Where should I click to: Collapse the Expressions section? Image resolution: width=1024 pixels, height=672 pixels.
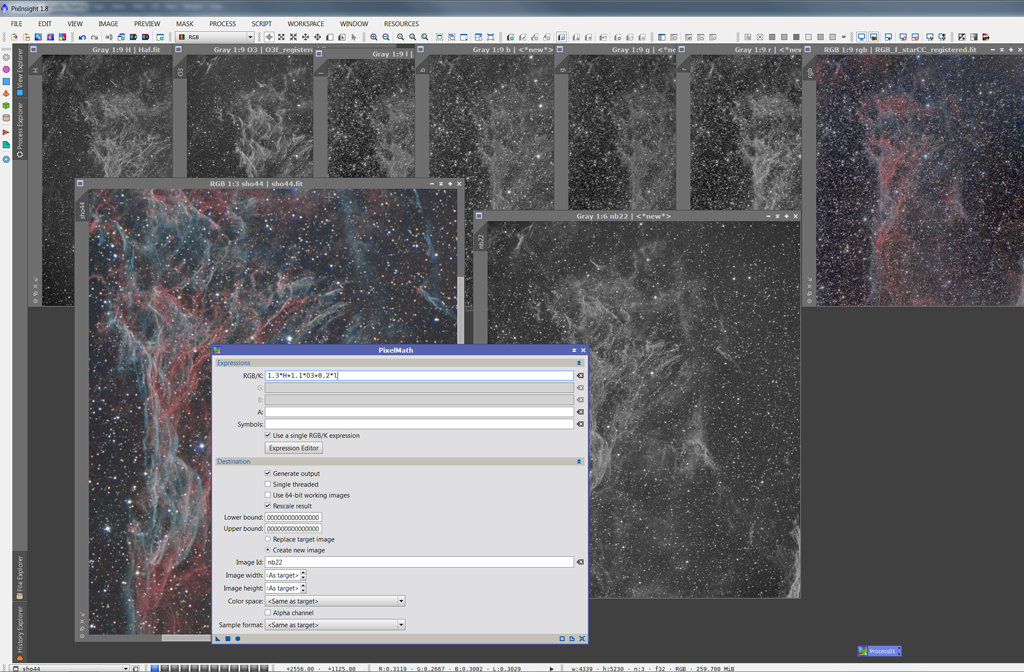[579, 363]
